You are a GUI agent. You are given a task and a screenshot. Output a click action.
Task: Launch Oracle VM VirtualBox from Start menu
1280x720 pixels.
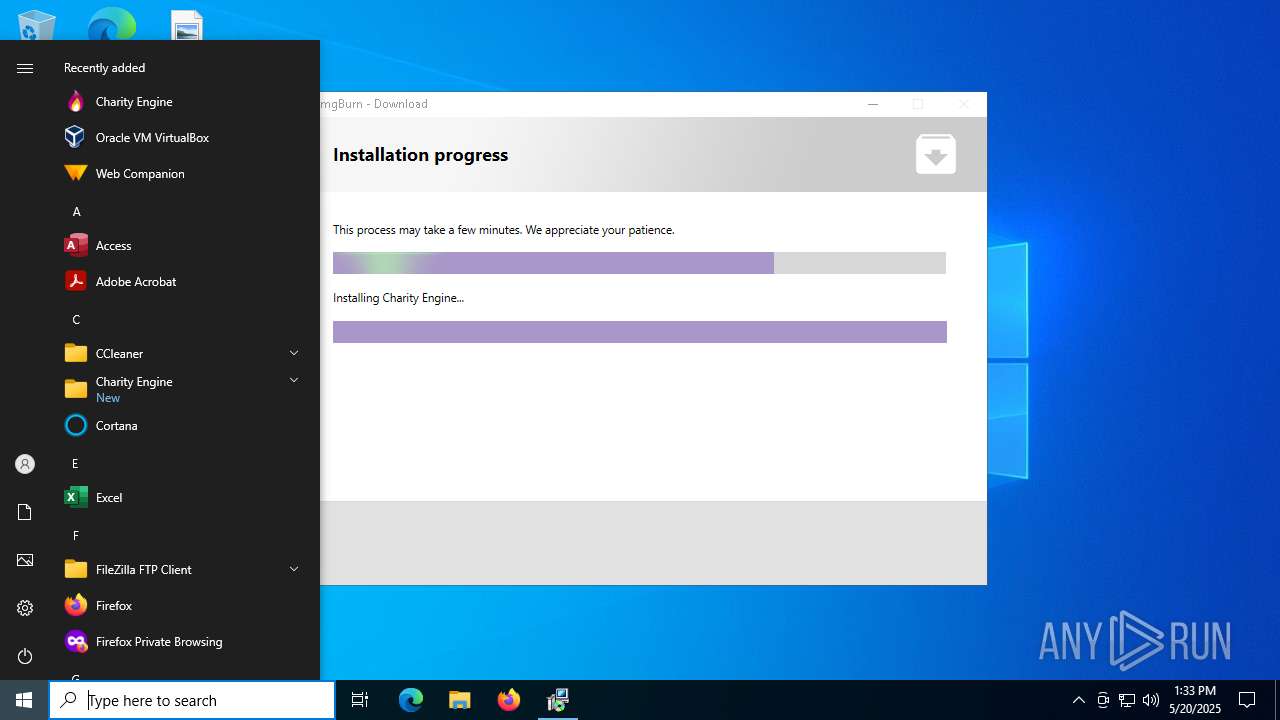pyautogui.click(x=182, y=138)
